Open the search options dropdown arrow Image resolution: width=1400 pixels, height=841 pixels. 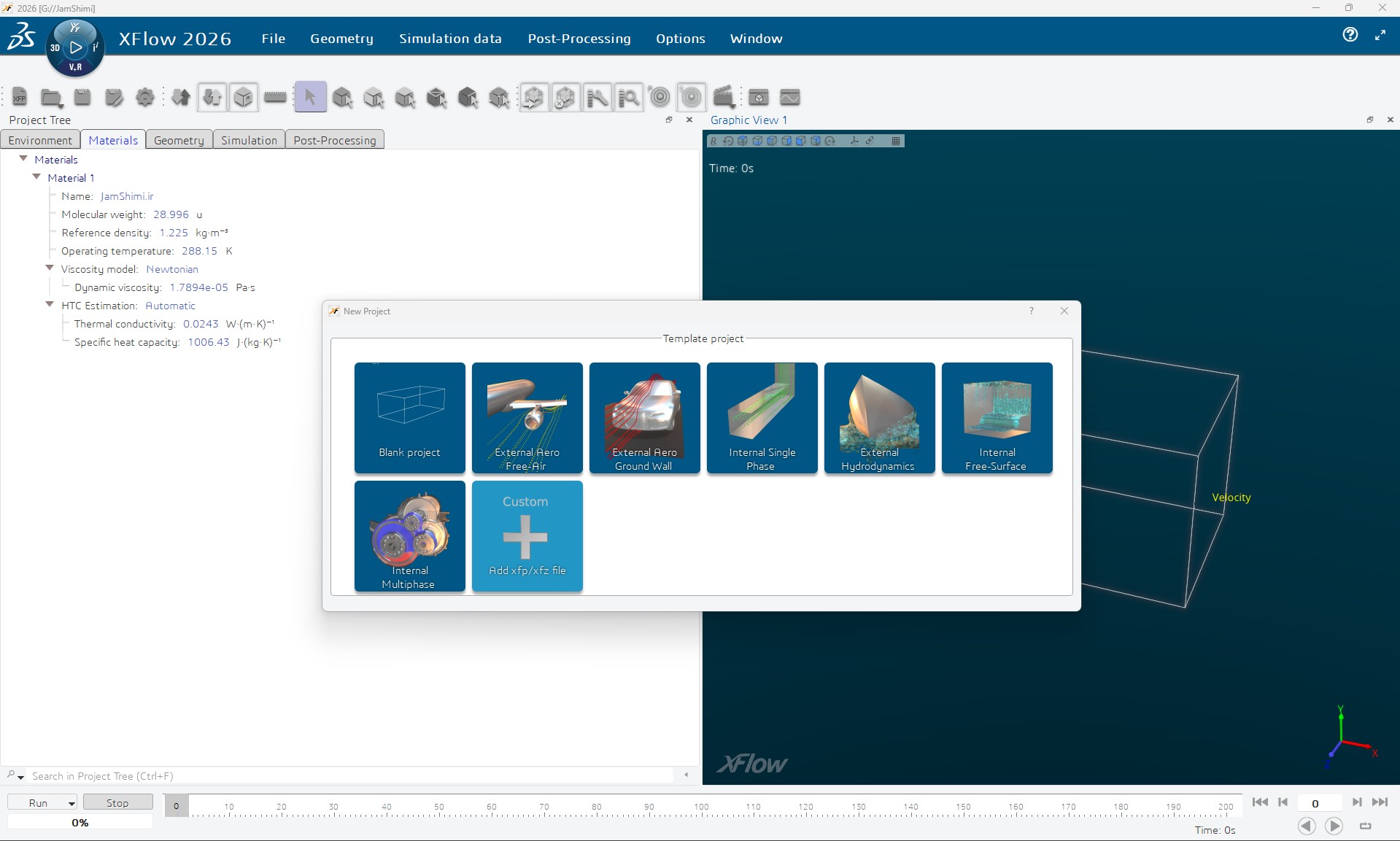tap(21, 778)
